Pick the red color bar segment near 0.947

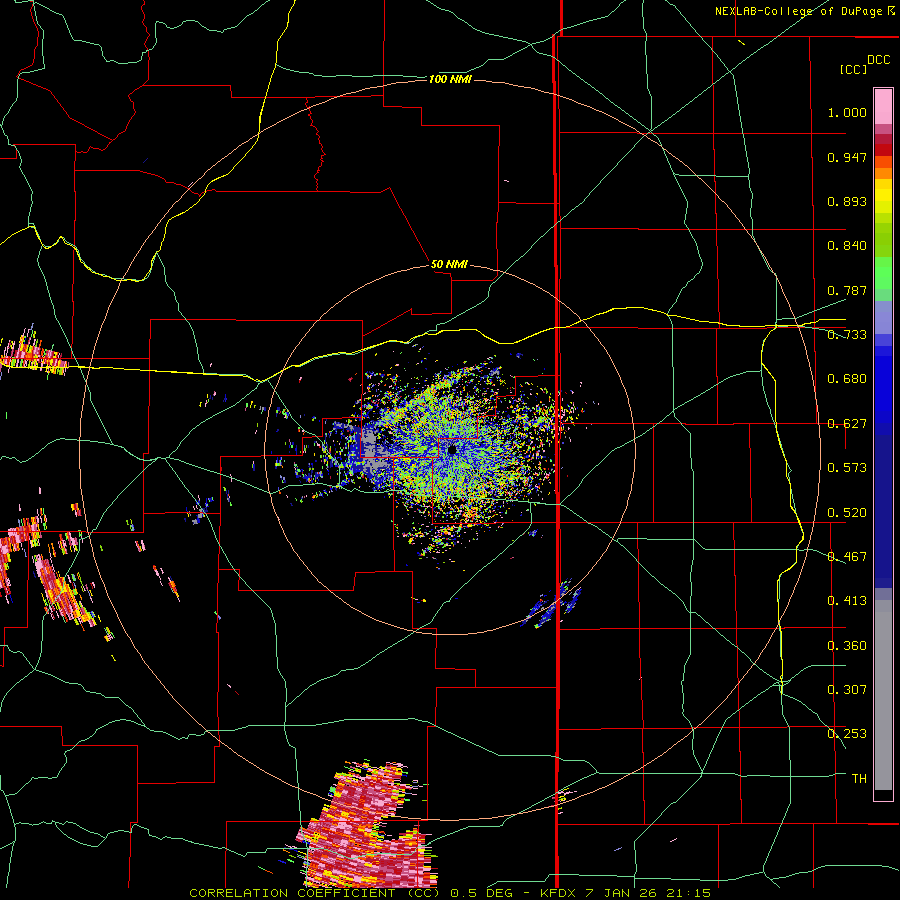tap(883, 150)
